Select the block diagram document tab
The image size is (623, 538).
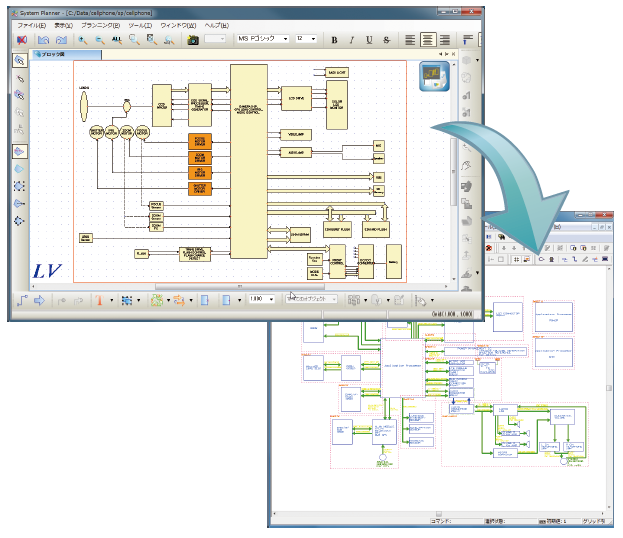[66, 54]
